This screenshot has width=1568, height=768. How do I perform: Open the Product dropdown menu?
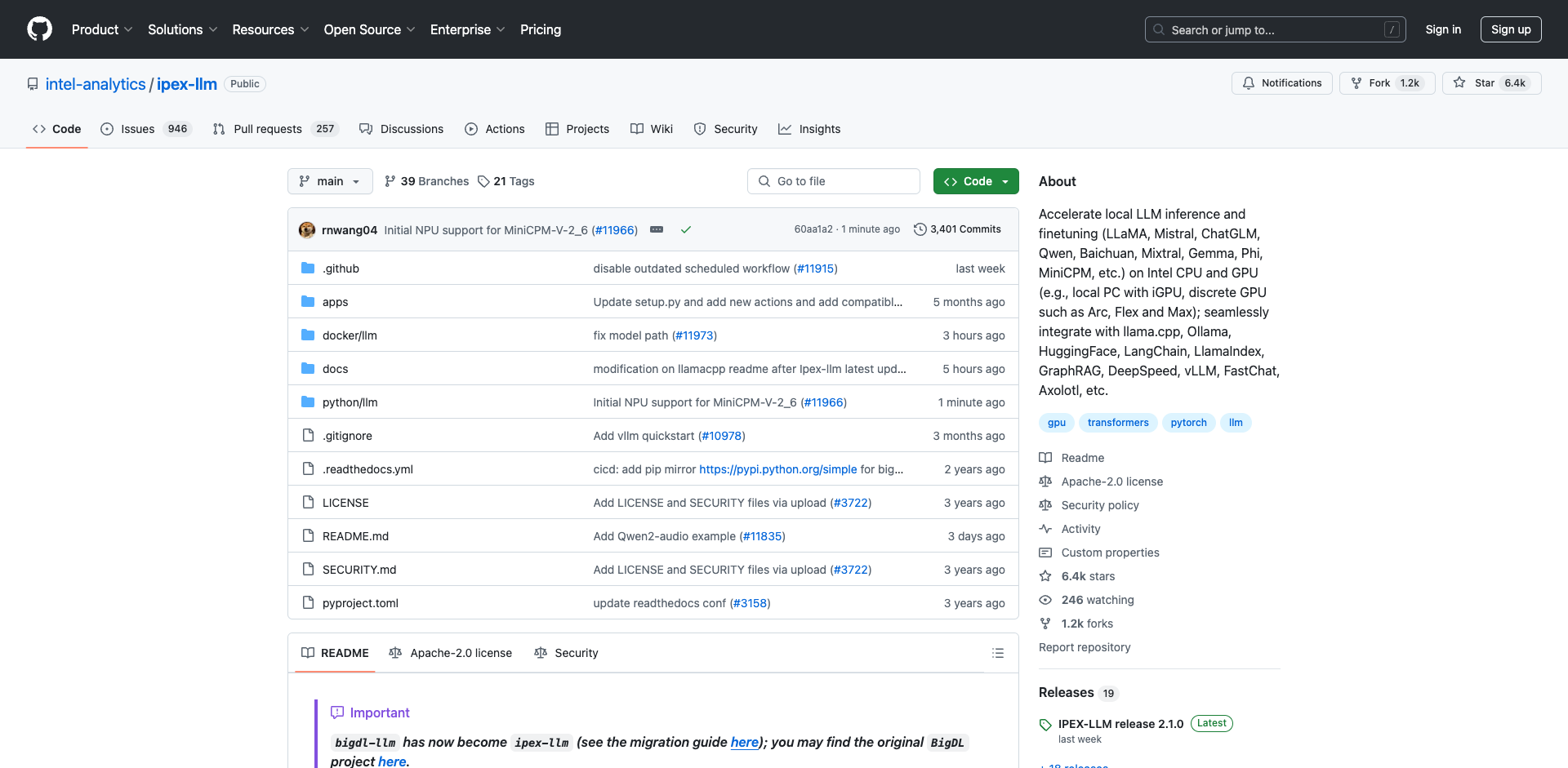point(102,29)
